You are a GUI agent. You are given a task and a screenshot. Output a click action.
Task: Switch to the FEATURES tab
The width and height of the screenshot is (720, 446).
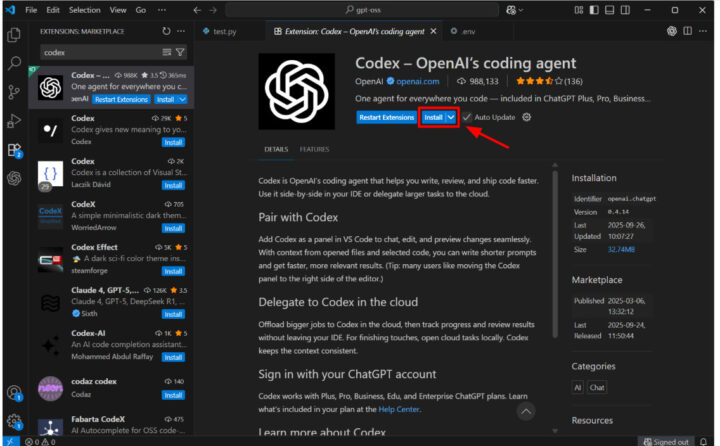314,150
